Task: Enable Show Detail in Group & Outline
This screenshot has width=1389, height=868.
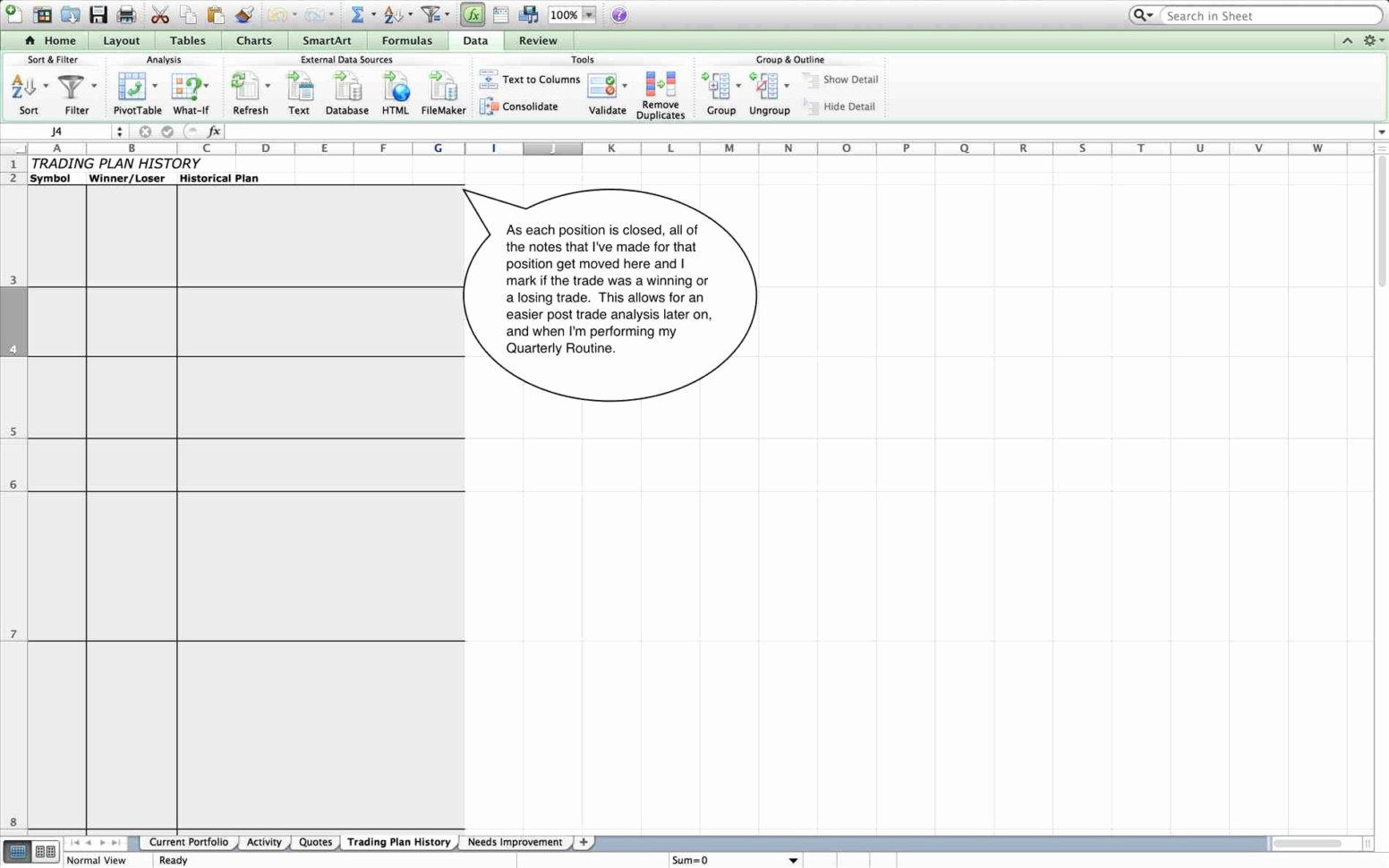Action: coord(840,80)
